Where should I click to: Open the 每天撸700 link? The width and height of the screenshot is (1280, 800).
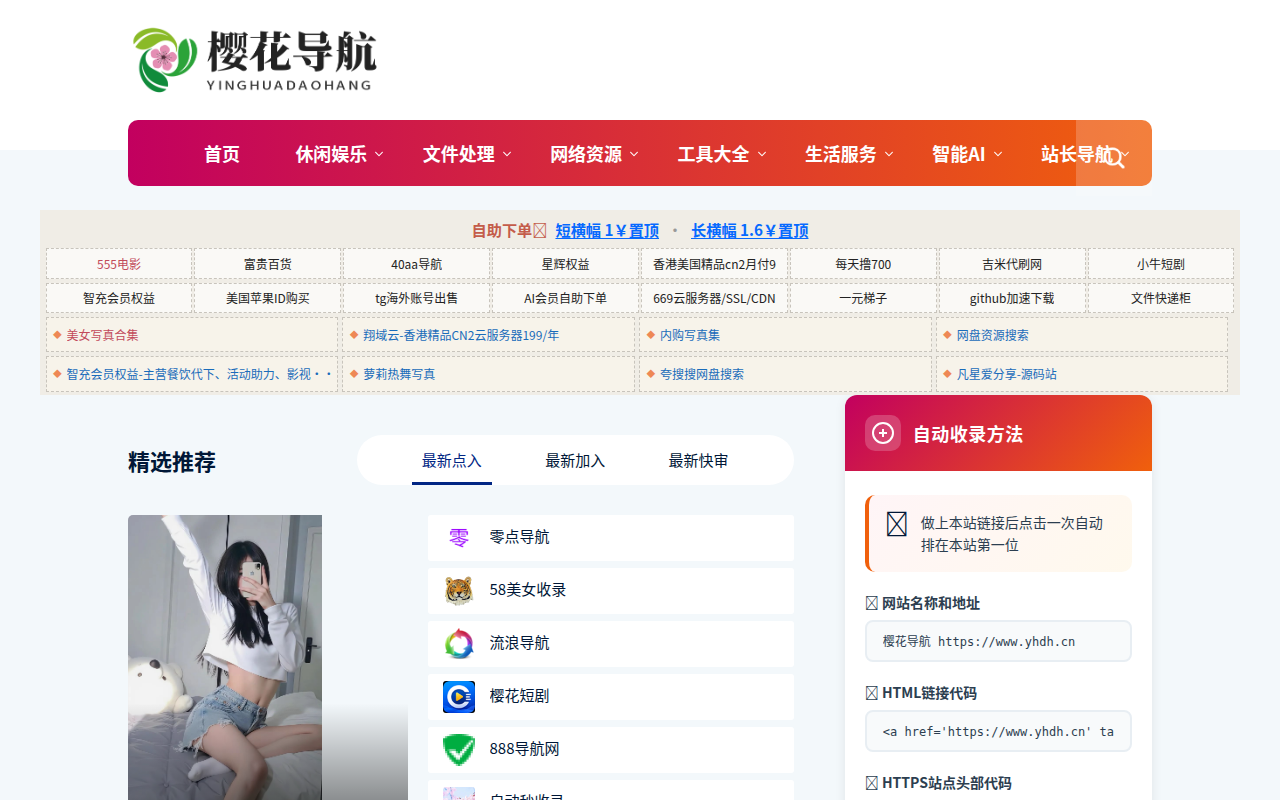[x=864, y=264]
